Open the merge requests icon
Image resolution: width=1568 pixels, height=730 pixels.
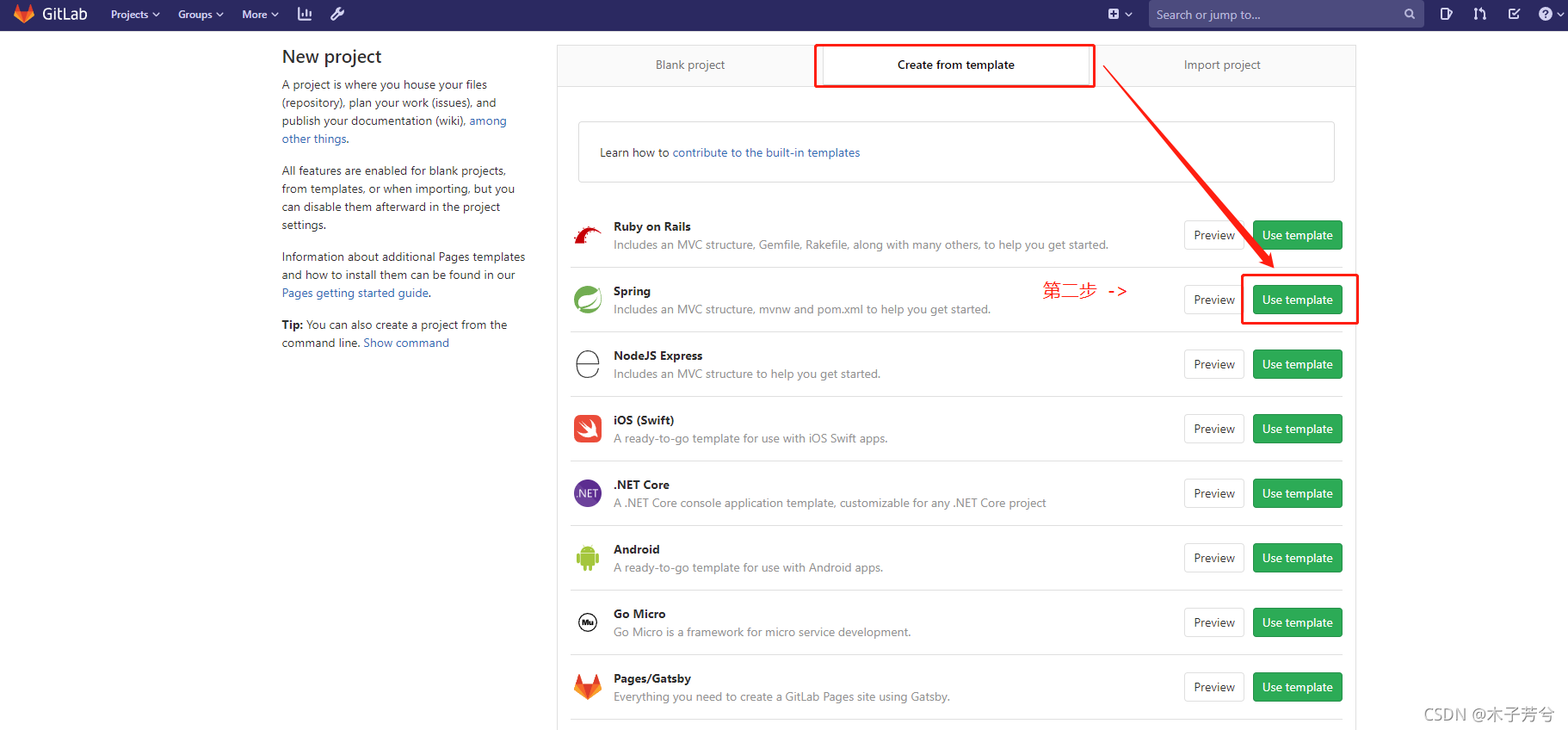click(x=1480, y=14)
